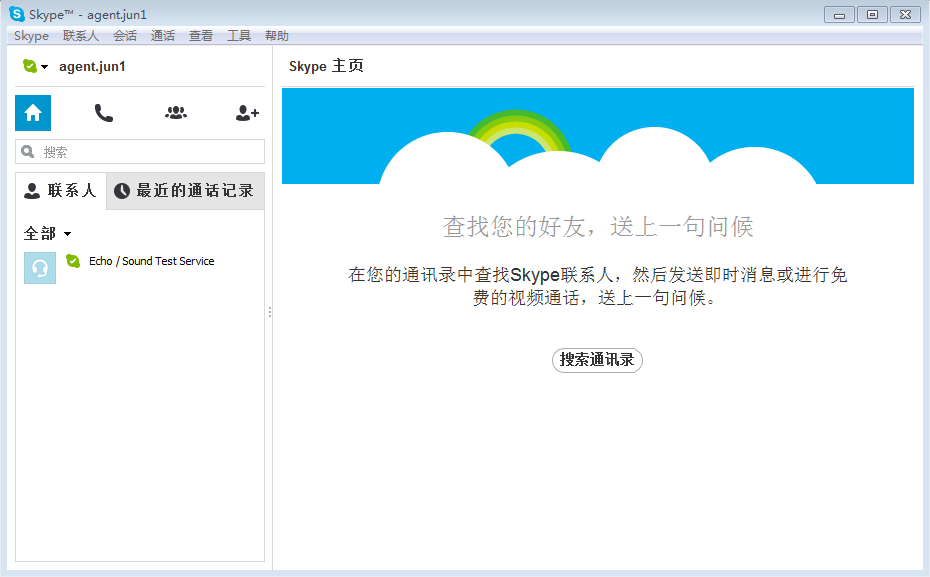The width and height of the screenshot is (930, 577).
Task: Click the pane splitter handle dots
Action: (270, 312)
